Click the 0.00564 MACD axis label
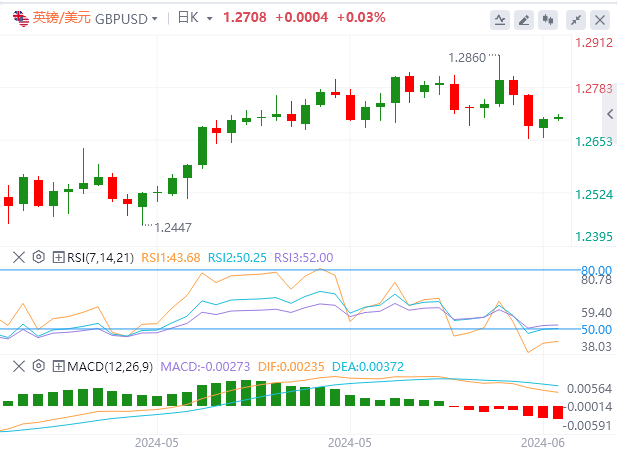The height and width of the screenshot is (454, 617). click(589, 389)
